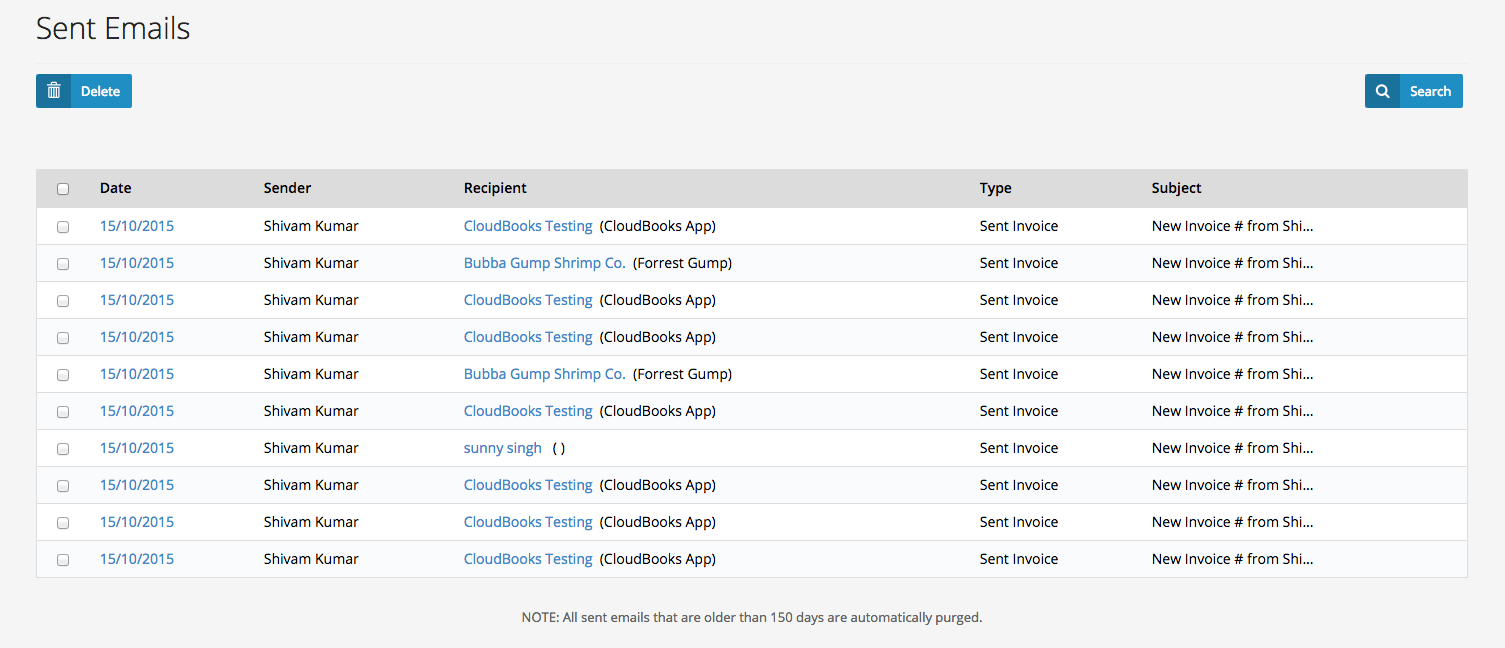
Task: Check the last email row's checkbox
Action: coord(63,560)
